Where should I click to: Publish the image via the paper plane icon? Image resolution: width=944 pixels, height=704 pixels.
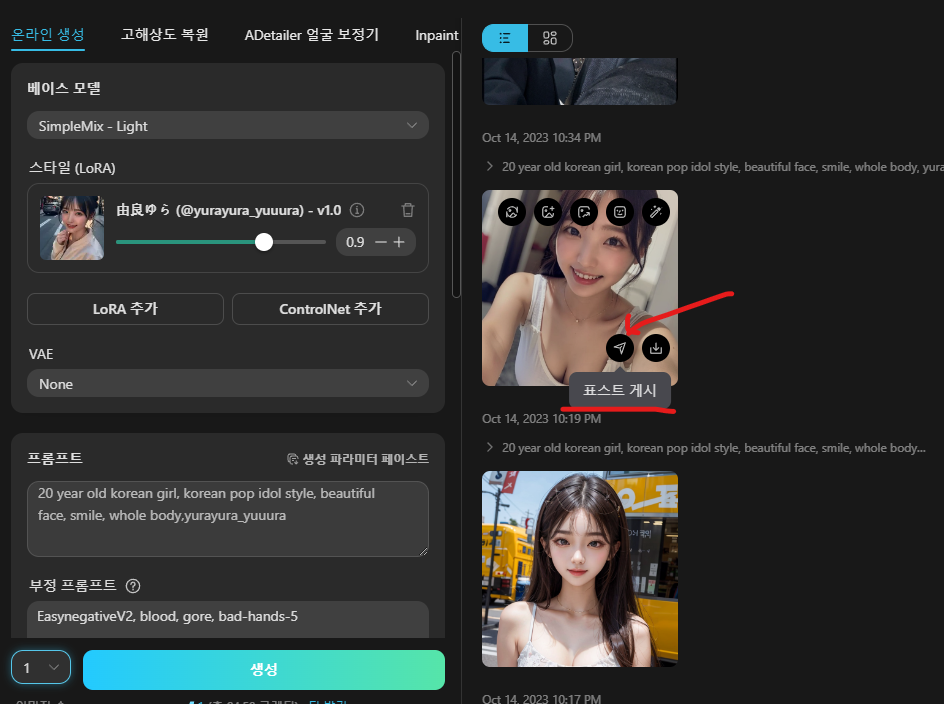tap(620, 347)
